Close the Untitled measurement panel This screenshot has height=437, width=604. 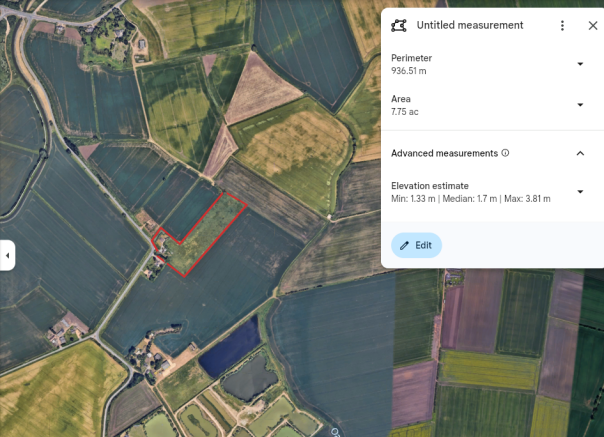[592, 25]
